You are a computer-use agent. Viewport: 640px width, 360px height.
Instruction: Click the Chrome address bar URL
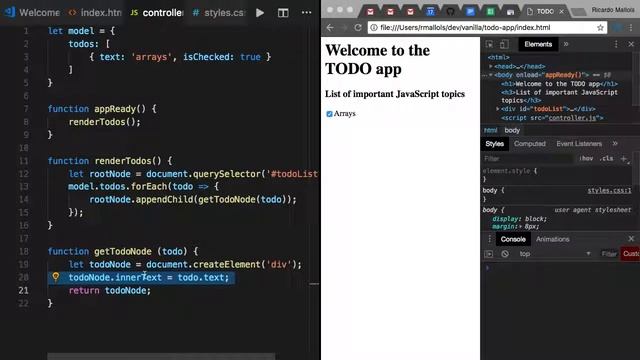coord(465,28)
